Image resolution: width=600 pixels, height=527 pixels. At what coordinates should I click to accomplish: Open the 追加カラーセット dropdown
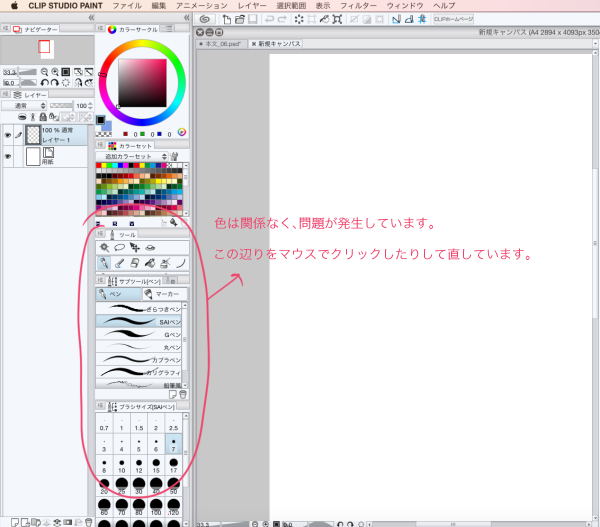click(132, 156)
